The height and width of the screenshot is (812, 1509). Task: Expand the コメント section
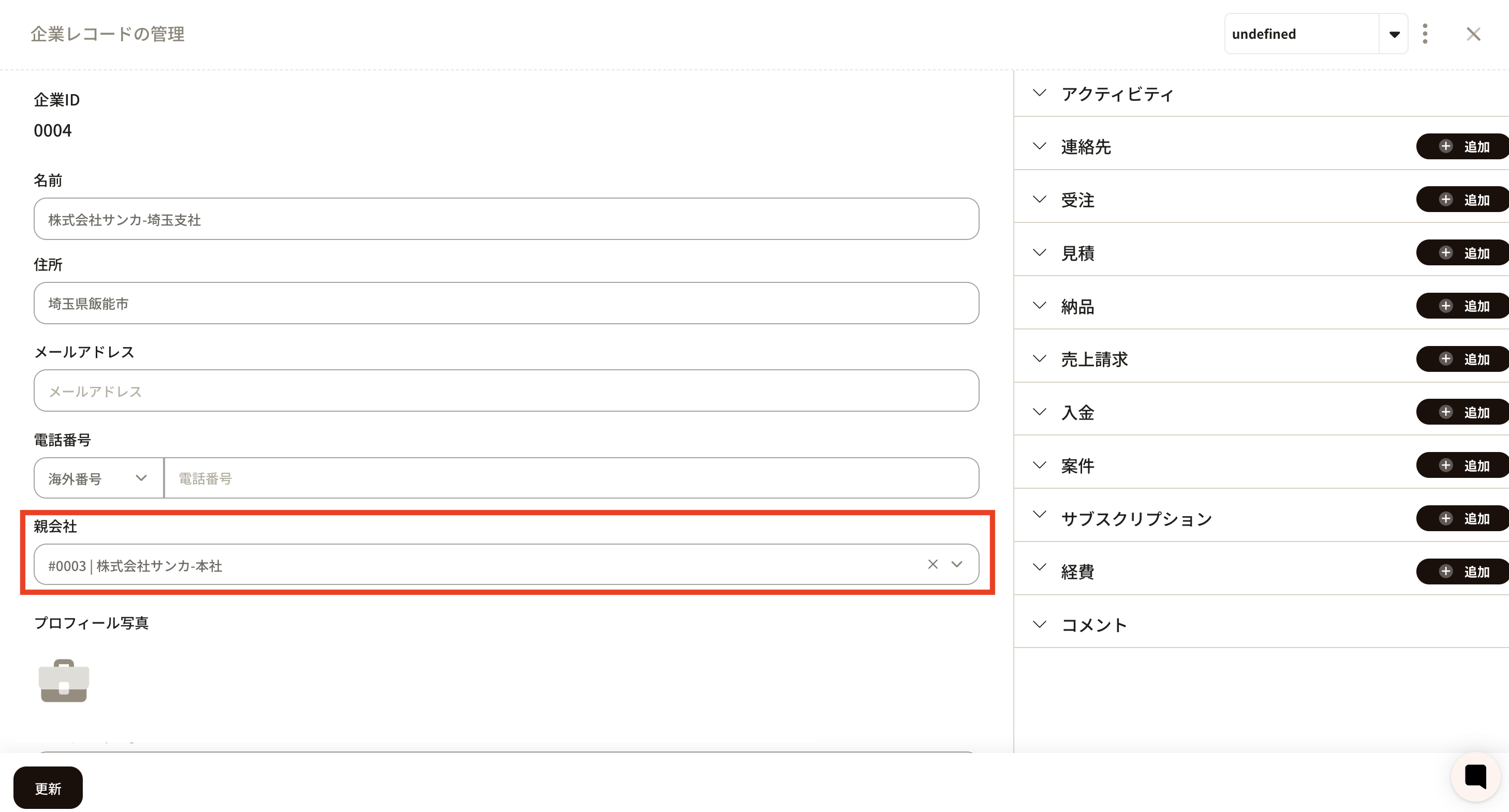coord(1040,625)
